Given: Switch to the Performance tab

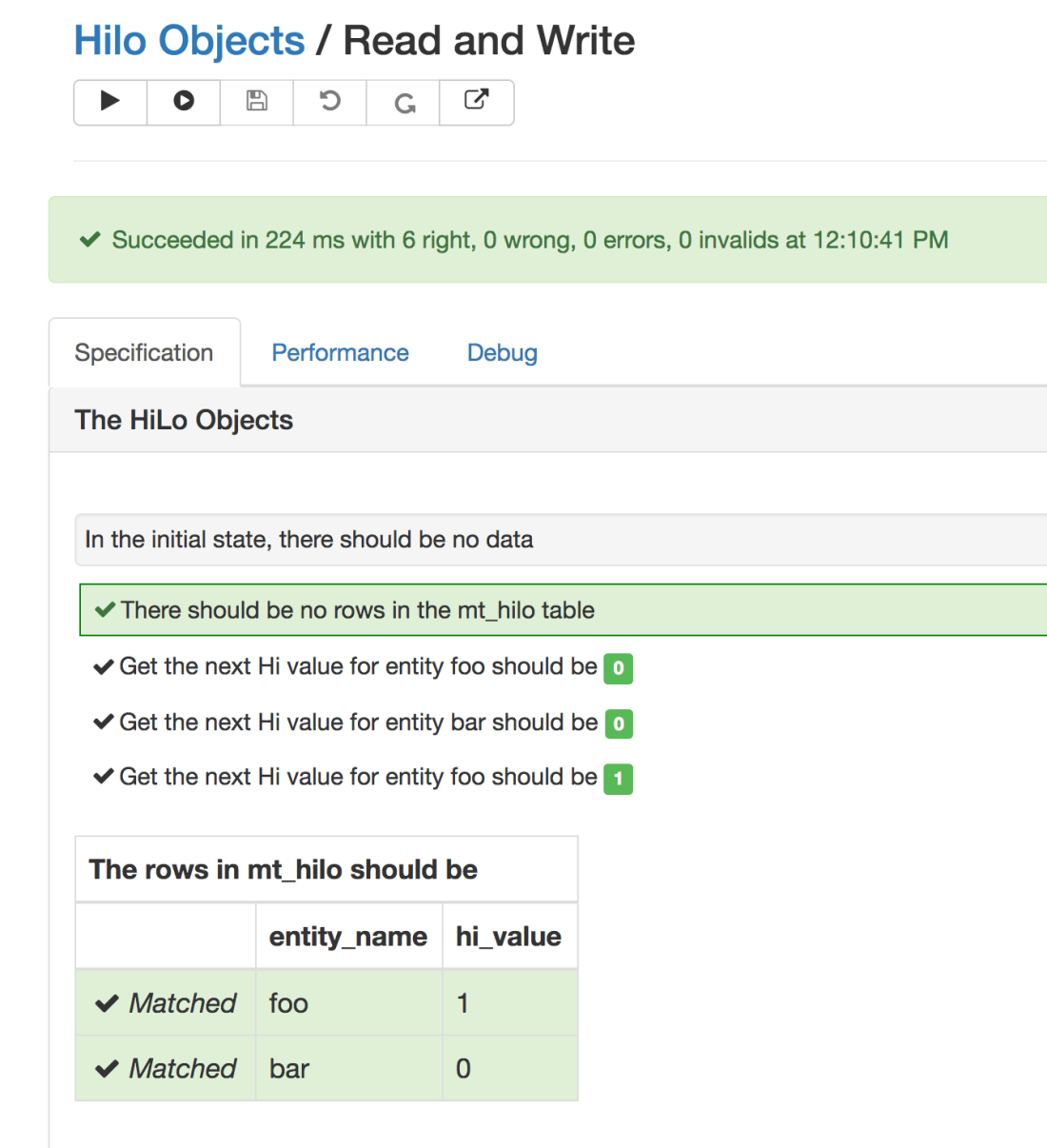Looking at the screenshot, I should tap(340, 353).
